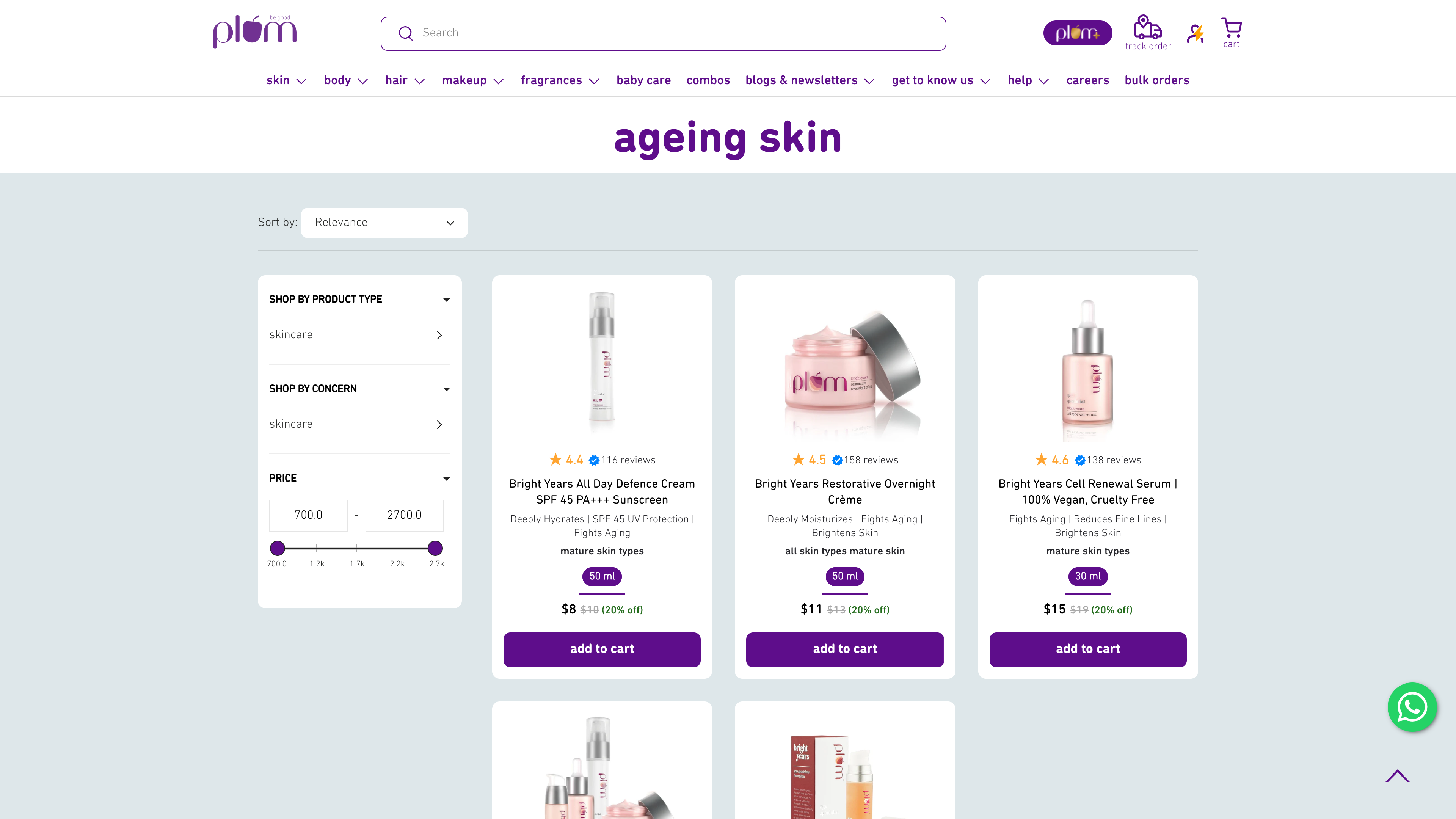1456x819 pixels.
Task: Add Bright Years Restorative Overnight Crème to cart
Action: (844, 650)
